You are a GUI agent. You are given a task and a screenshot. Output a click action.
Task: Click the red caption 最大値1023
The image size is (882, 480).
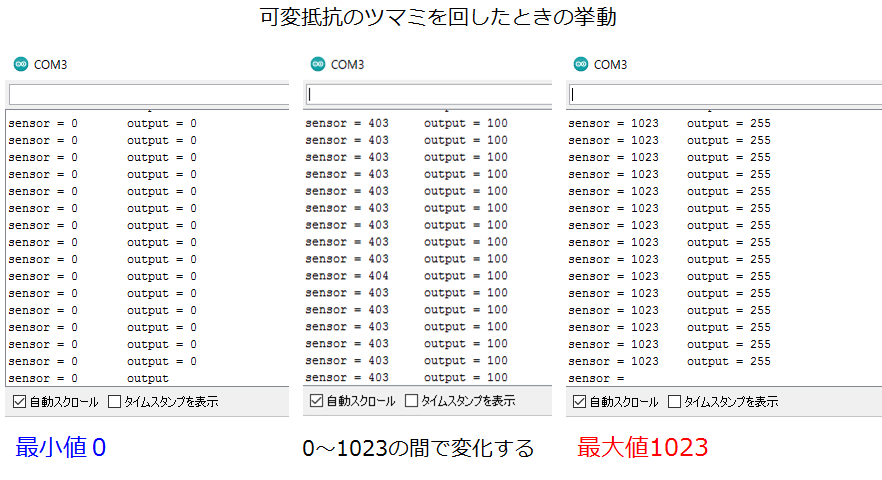click(642, 447)
